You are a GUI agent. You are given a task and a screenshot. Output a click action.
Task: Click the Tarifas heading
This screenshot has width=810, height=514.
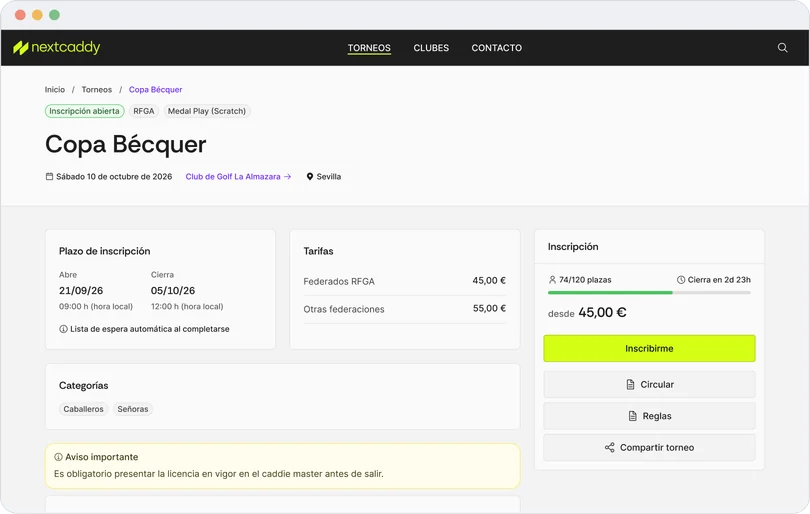[318, 251]
